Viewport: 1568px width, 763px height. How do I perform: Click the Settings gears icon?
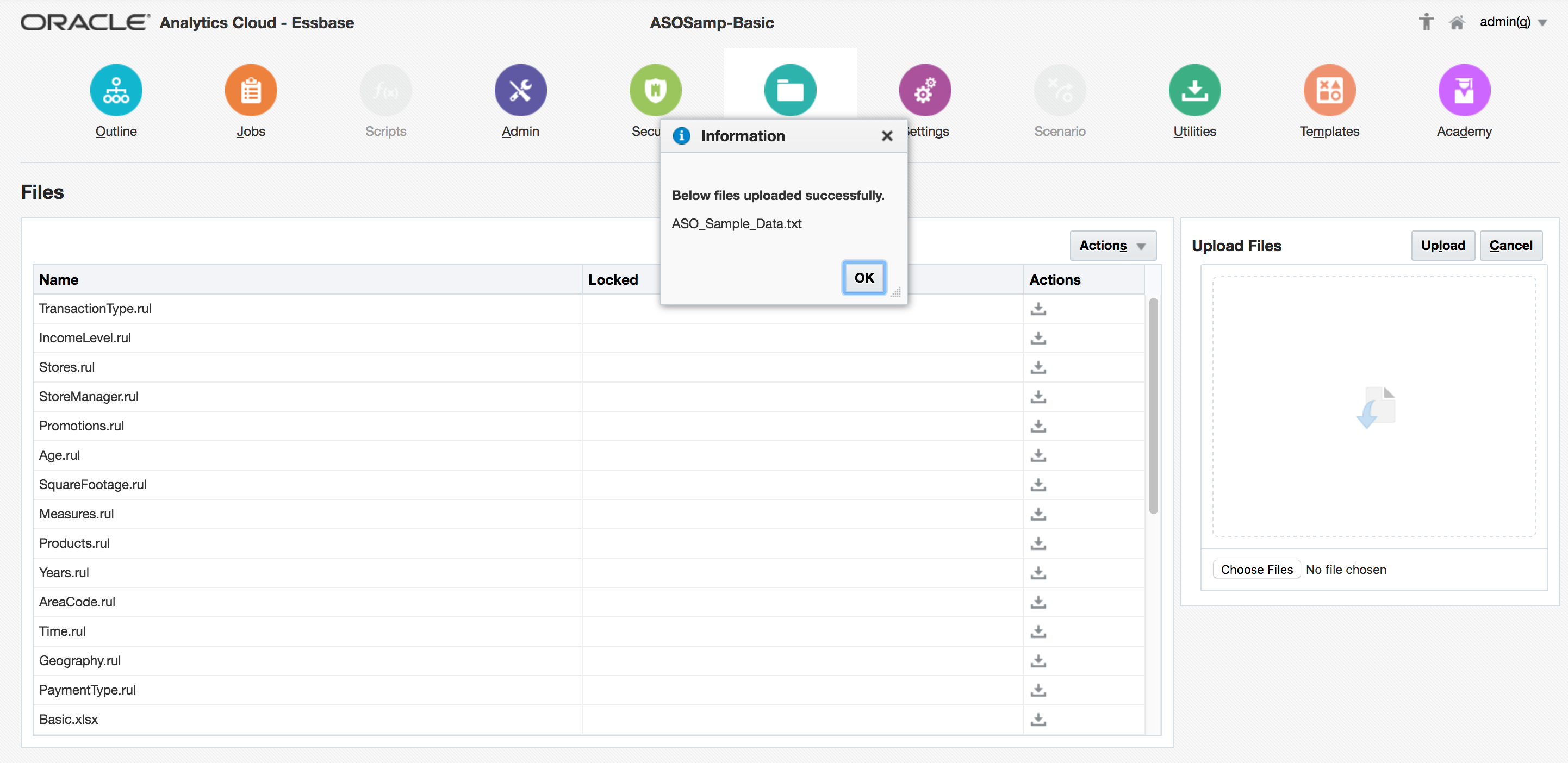click(x=925, y=90)
